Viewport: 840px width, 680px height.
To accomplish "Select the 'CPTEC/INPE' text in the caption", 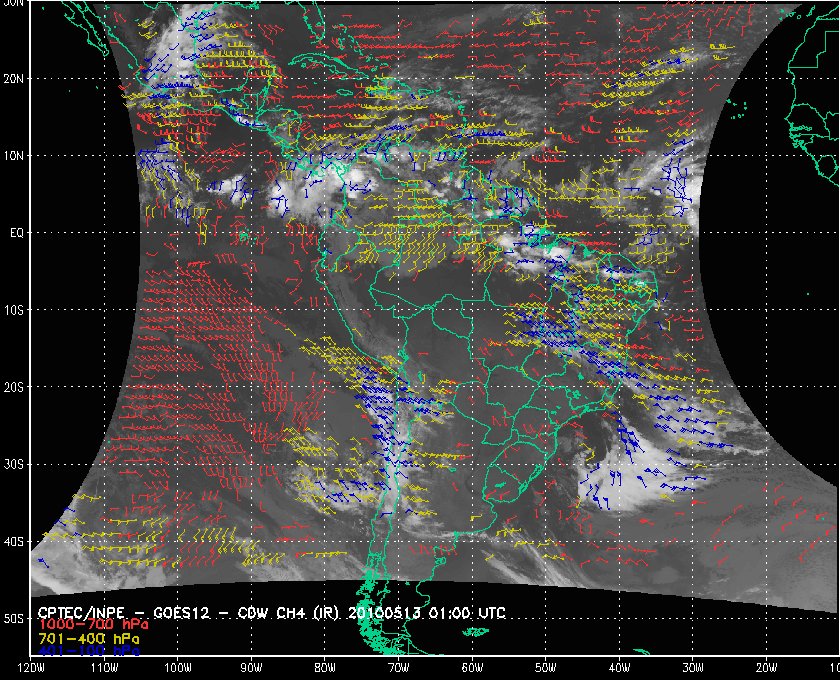I will click(81, 613).
